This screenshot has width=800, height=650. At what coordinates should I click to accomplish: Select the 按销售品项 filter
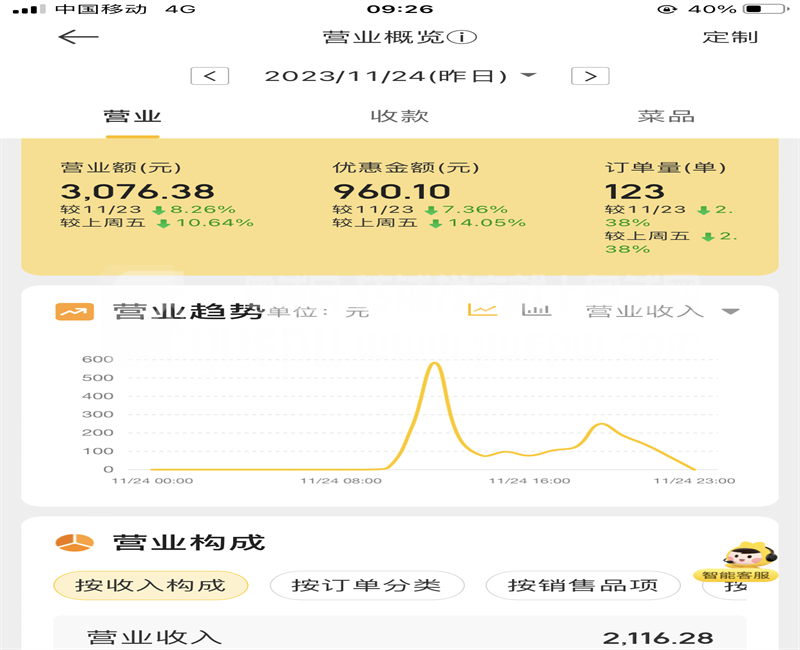583,585
